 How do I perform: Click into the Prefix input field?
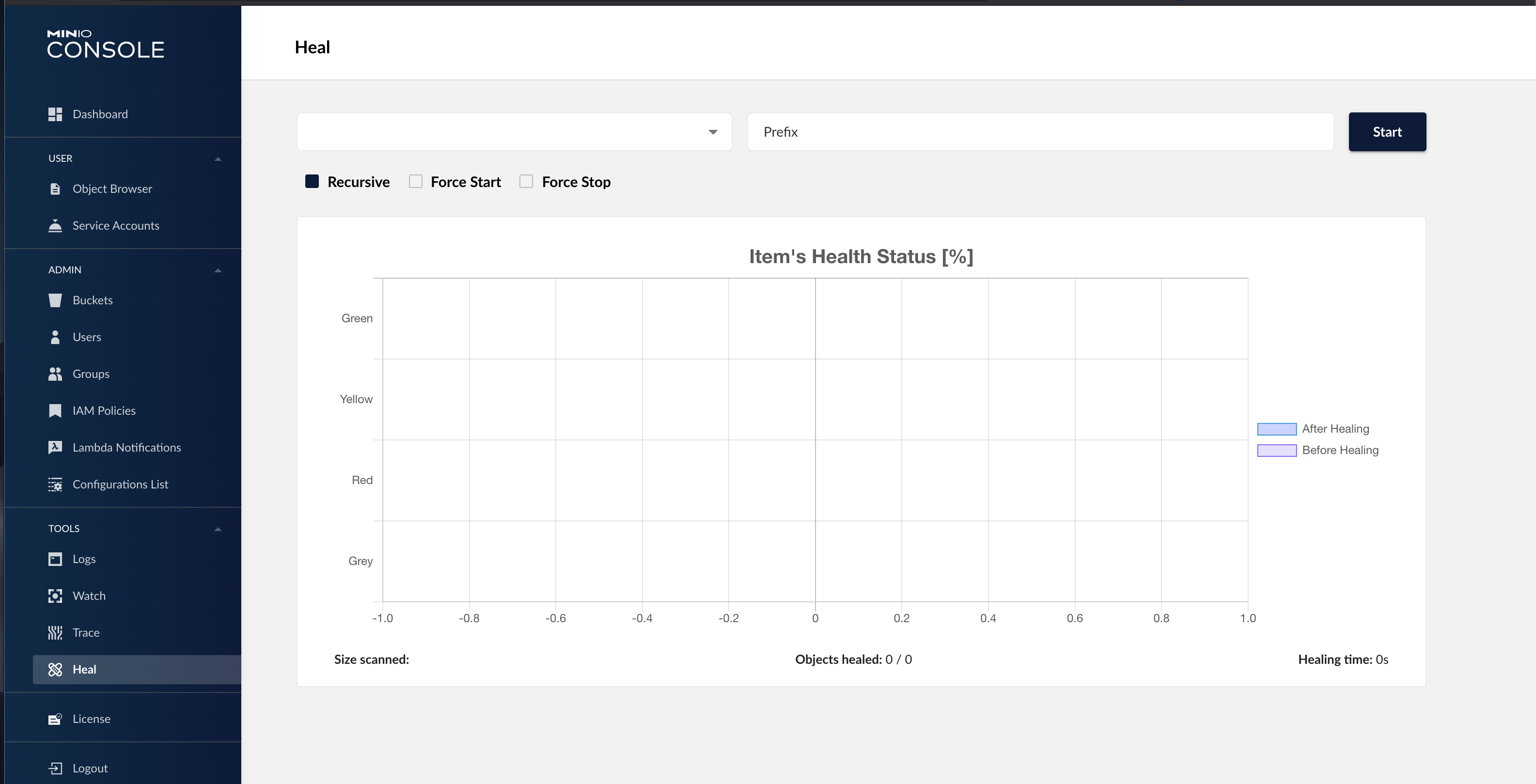(1040, 132)
